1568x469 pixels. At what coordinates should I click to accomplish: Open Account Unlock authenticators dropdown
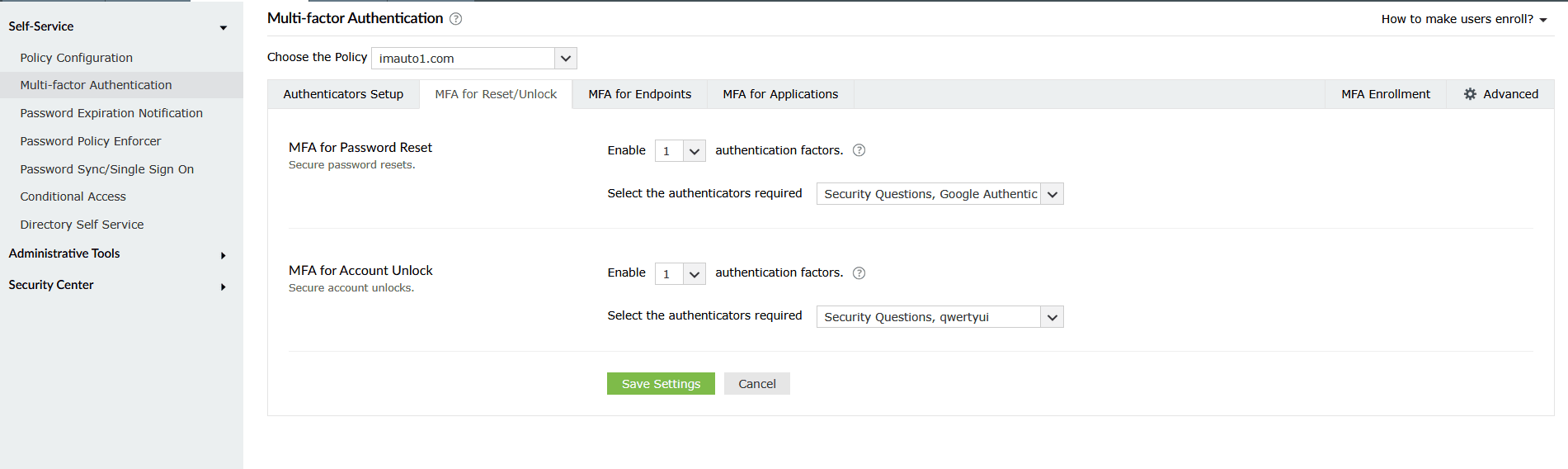(1052, 317)
